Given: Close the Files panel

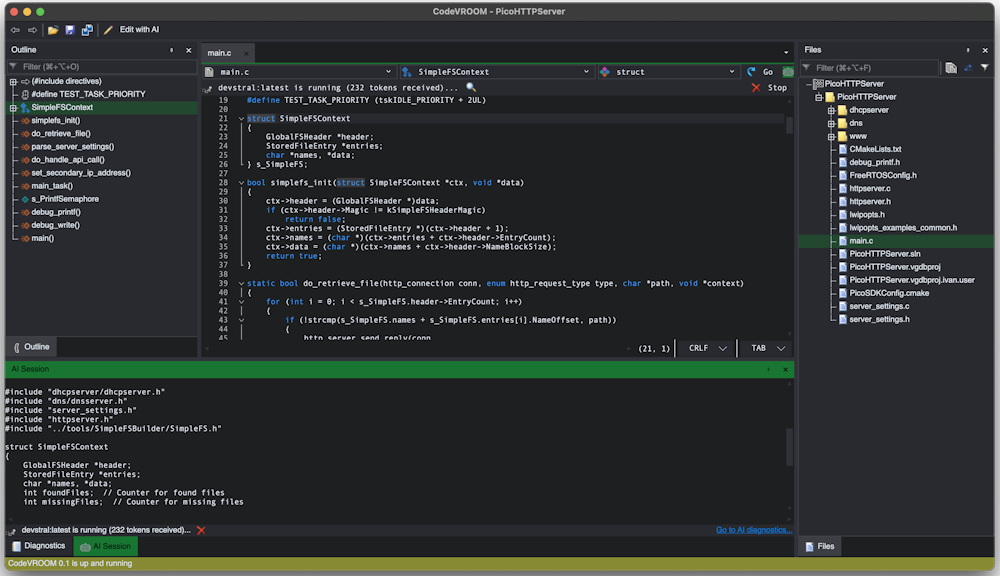Looking at the screenshot, I should point(985,50).
